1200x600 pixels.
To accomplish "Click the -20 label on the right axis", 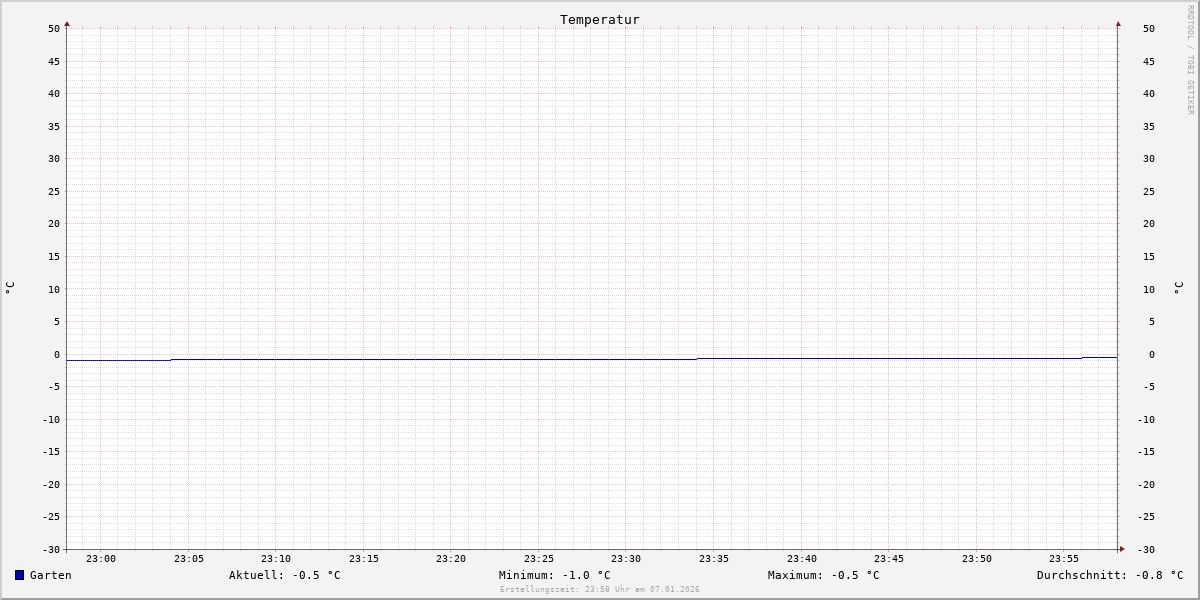I will tap(1148, 485).
